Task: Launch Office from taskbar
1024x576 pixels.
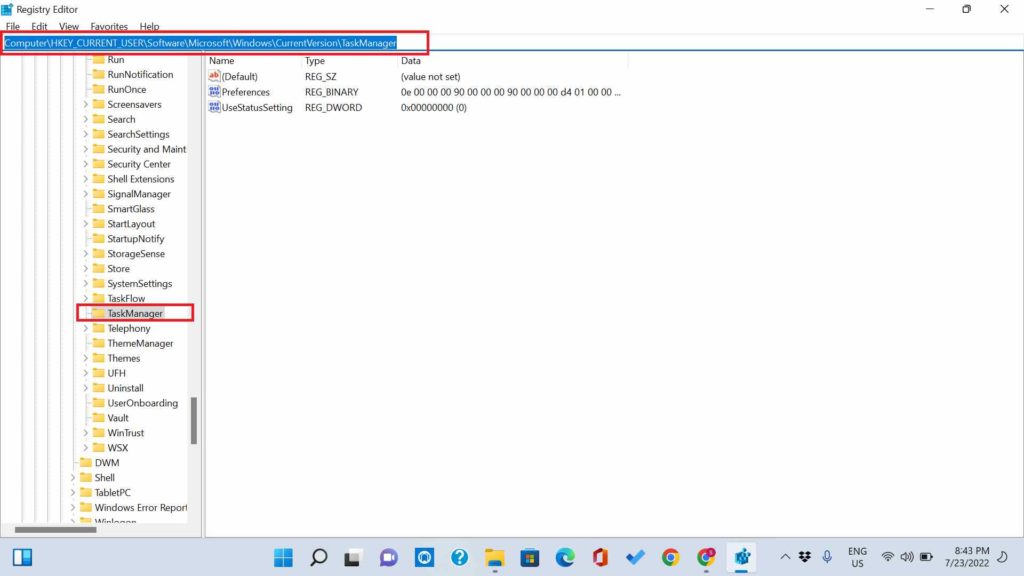Action: pos(600,557)
